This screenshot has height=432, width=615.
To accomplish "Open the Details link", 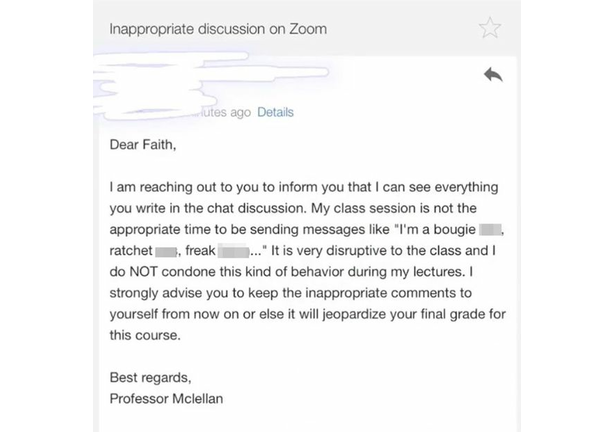I will pos(275,112).
